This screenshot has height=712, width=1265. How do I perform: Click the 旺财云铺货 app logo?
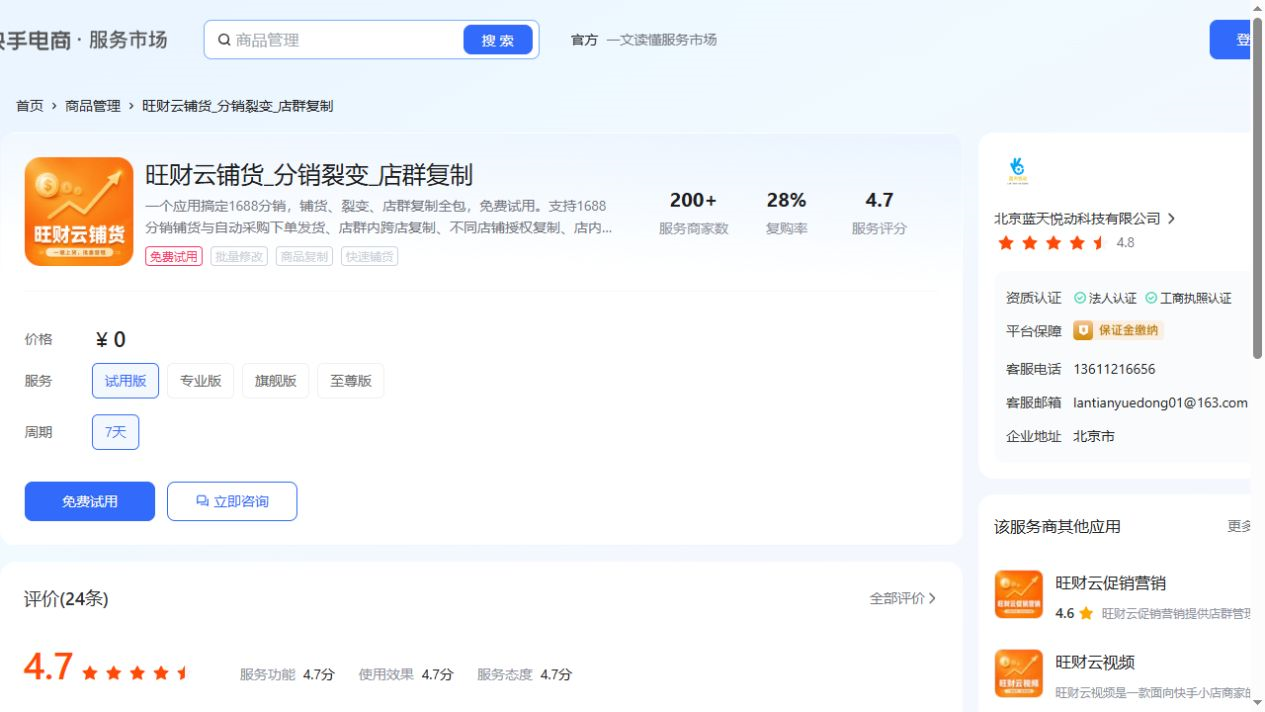tap(79, 211)
